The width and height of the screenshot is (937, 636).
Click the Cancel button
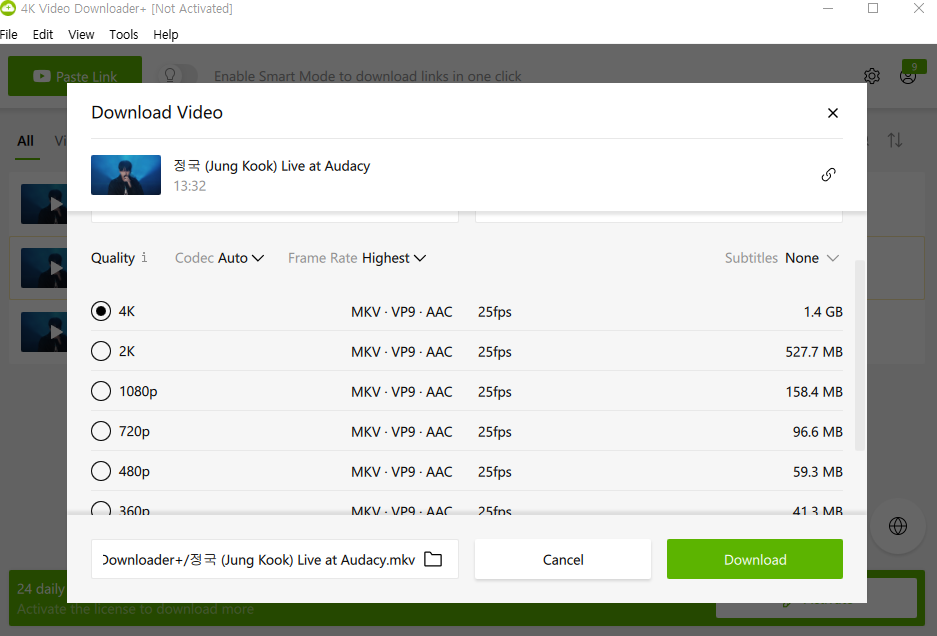coord(563,559)
